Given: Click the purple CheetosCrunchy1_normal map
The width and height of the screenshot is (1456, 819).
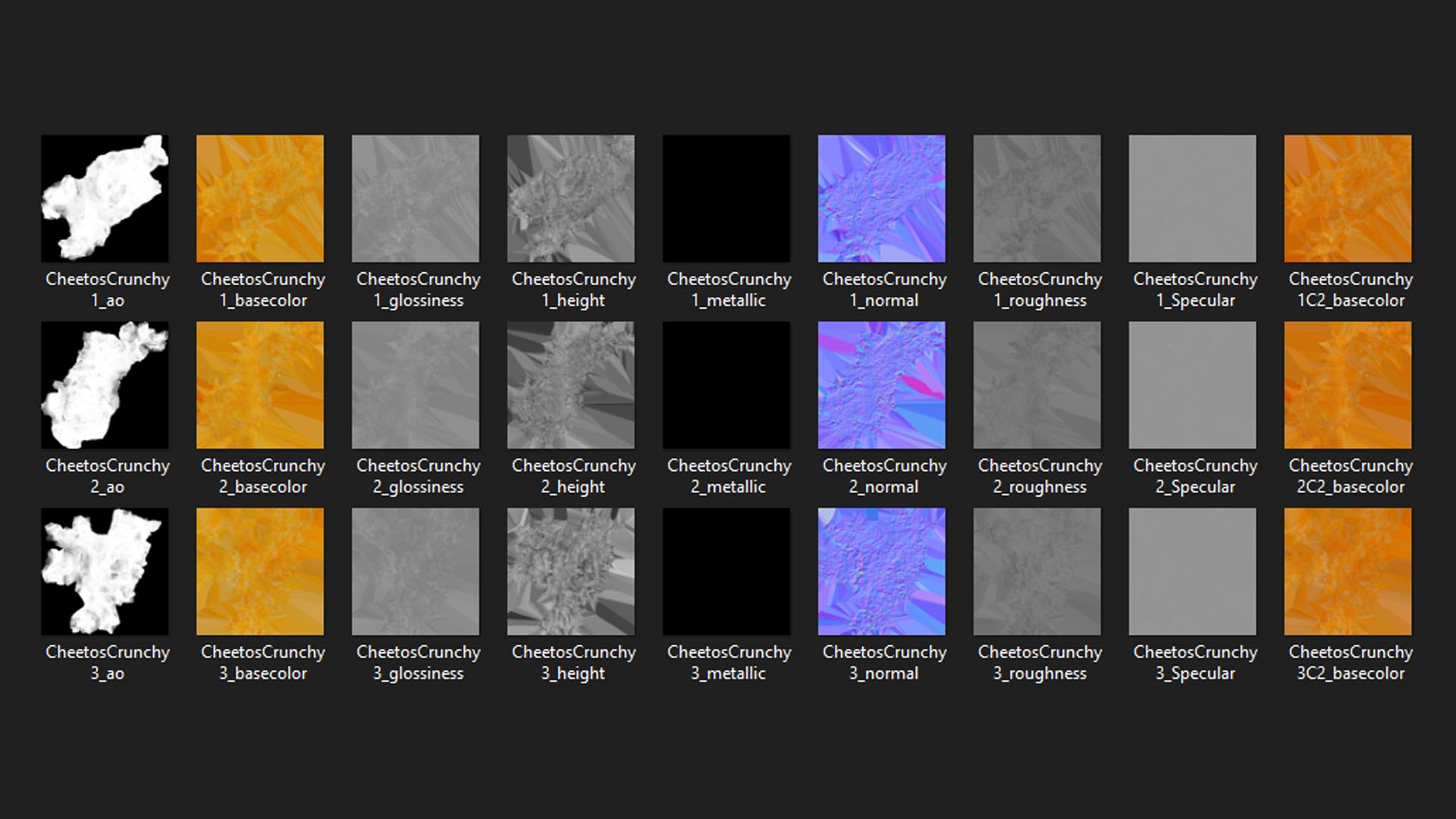Looking at the screenshot, I should tap(882, 199).
